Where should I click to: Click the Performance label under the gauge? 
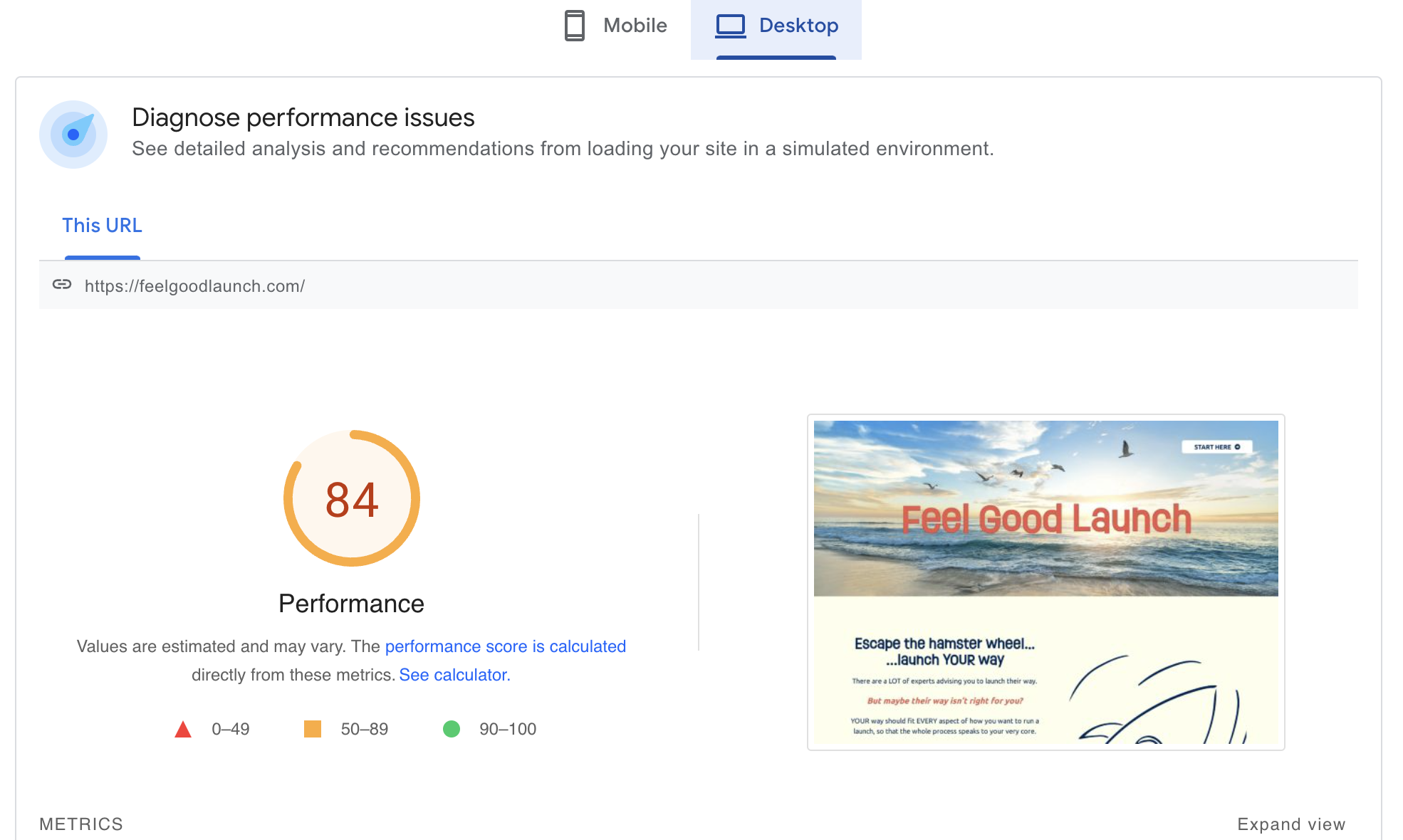[x=351, y=604]
